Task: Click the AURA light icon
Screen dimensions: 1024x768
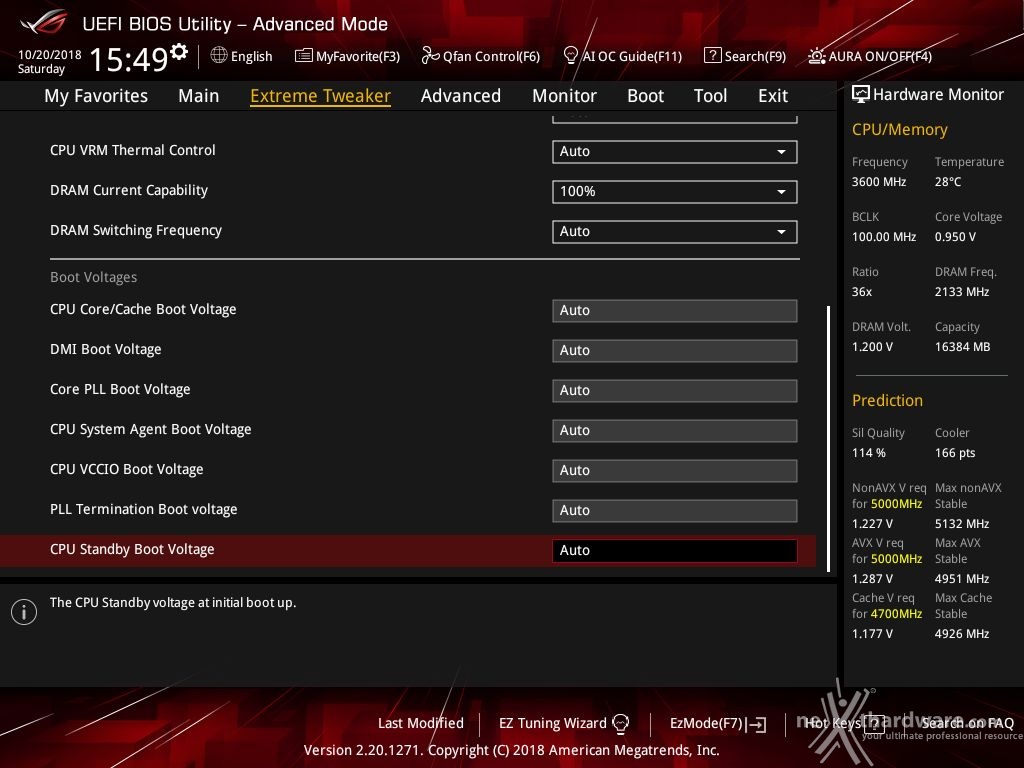Action: 816,56
